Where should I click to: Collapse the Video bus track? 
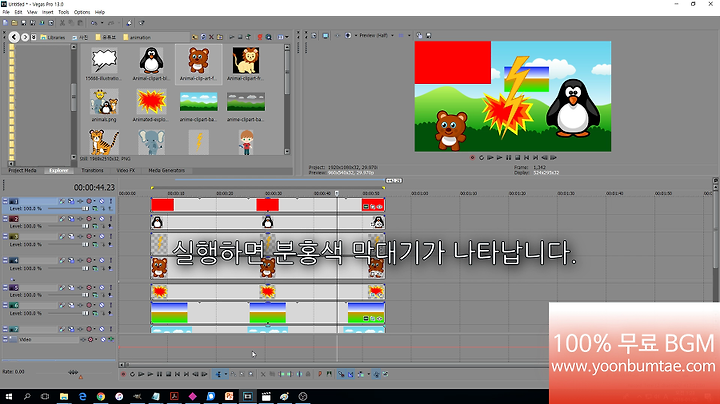click(x=5, y=339)
